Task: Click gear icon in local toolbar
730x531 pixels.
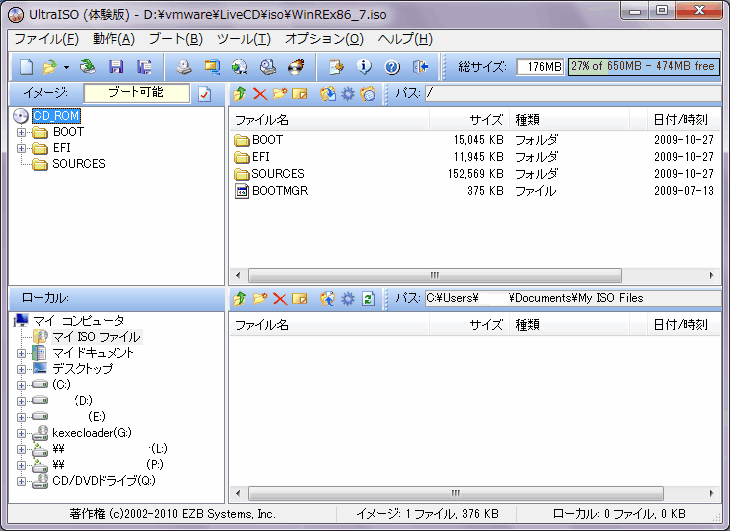Action: tap(348, 299)
